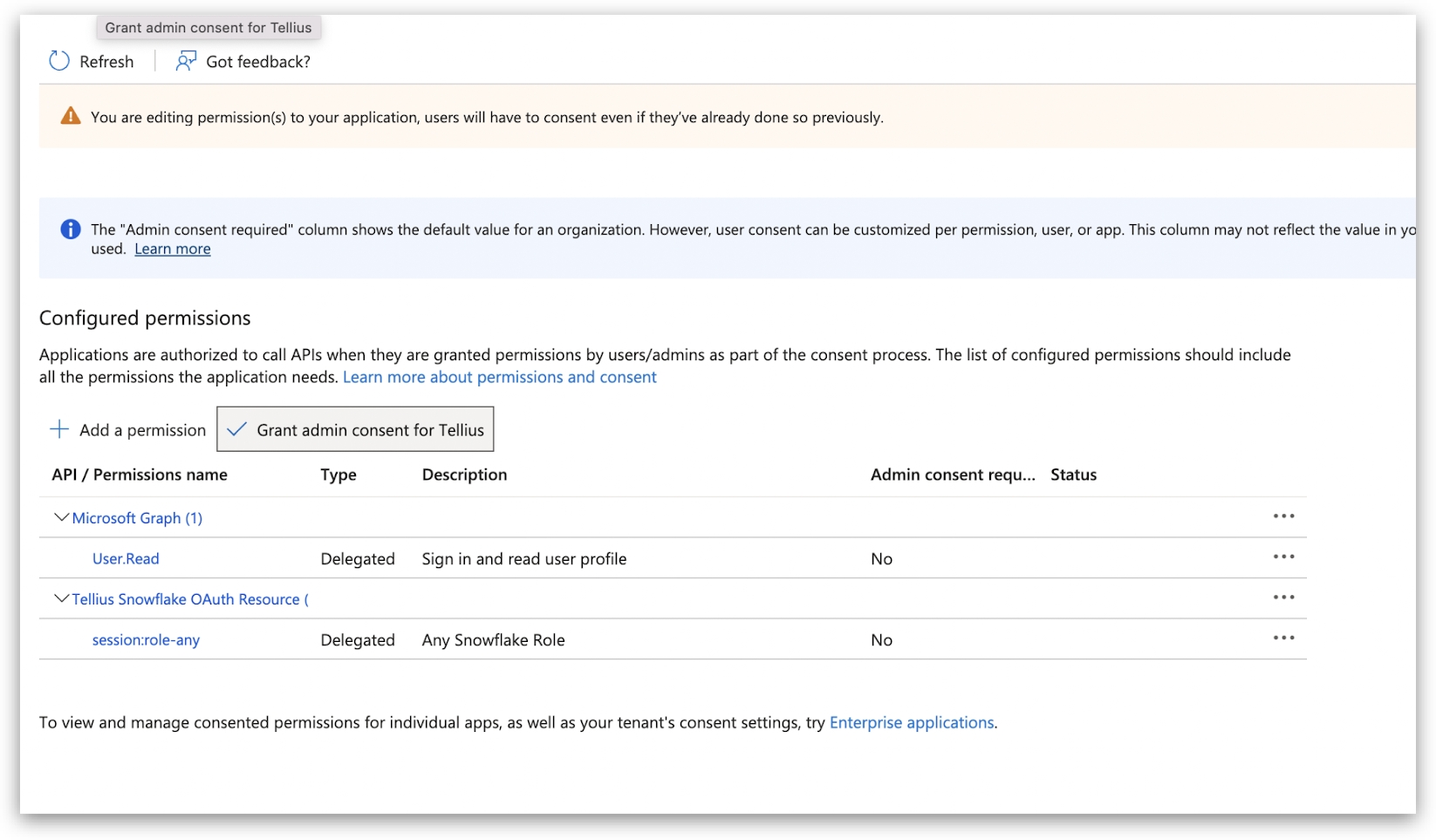Viewport: 1436px width, 840px height.
Task: Open Learn more about permissions and consent
Action: click(x=499, y=378)
